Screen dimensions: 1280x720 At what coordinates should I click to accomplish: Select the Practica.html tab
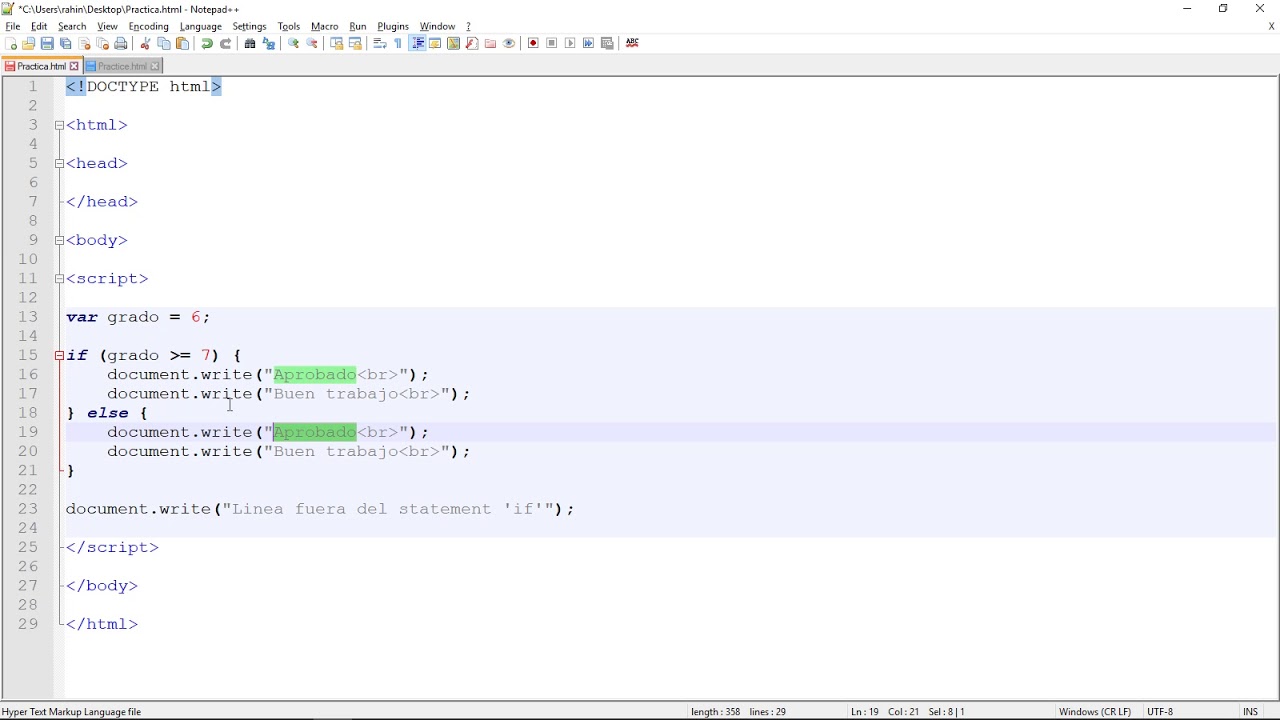tap(41, 66)
